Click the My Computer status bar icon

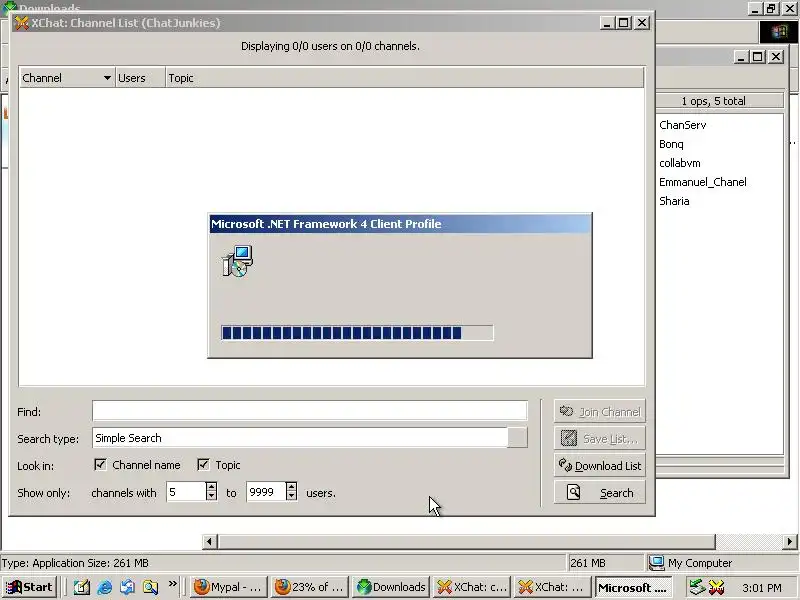(656, 563)
